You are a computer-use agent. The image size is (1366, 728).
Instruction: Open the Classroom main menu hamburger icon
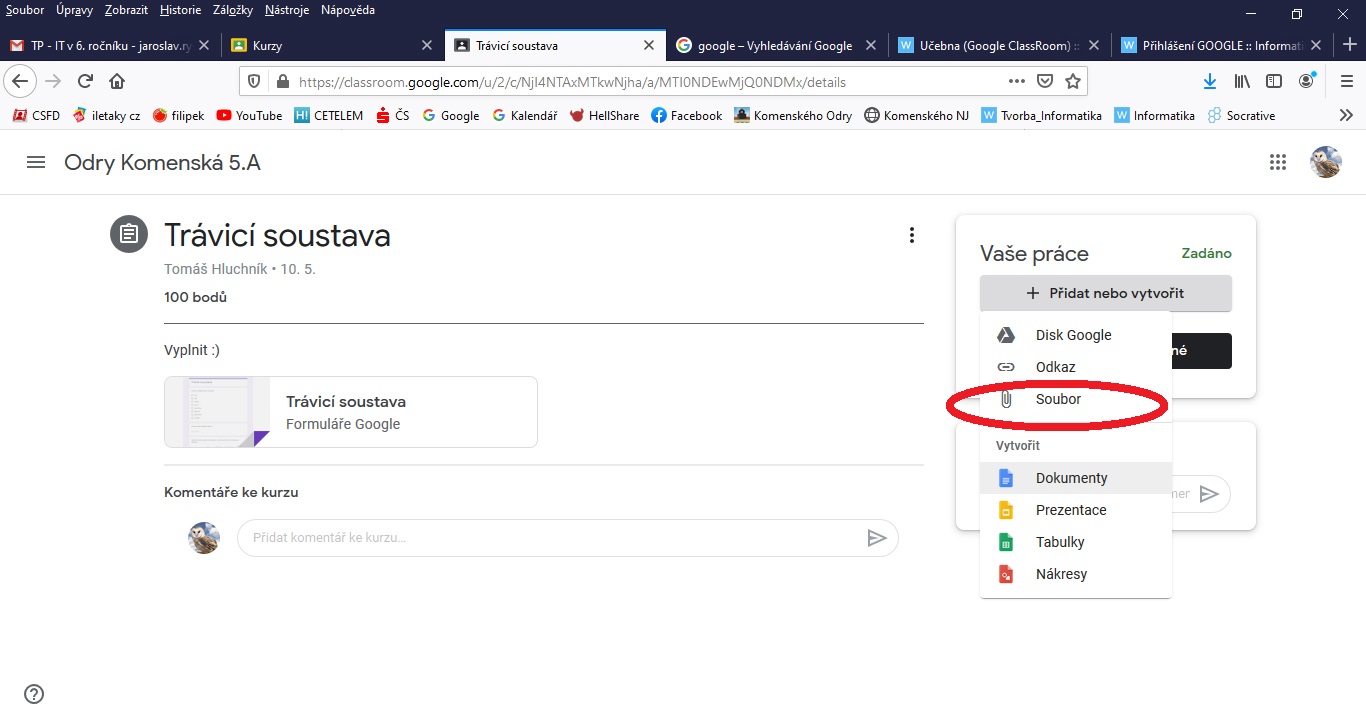pyautogui.click(x=36, y=162)
